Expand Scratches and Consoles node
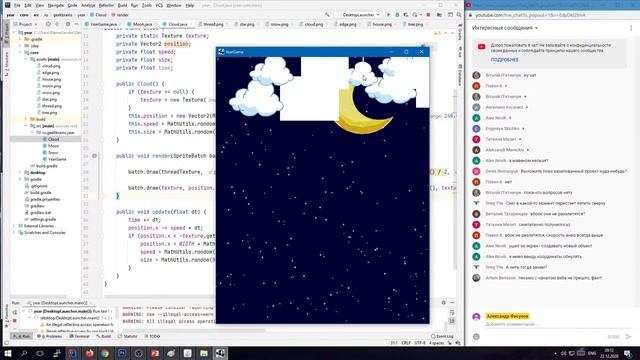The width and height of the screenshot is (640, 360). tap(14, 233)
